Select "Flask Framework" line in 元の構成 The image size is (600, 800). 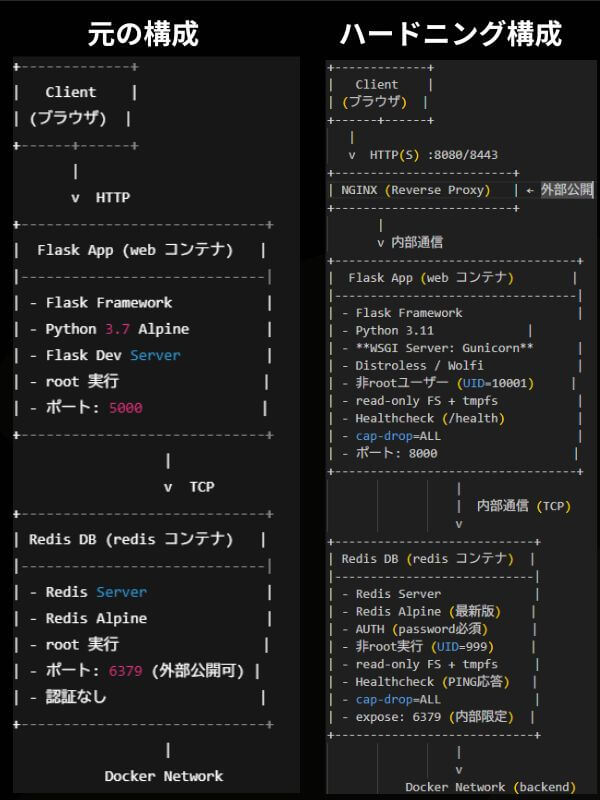pyautogui.click(x=109, y=303)
